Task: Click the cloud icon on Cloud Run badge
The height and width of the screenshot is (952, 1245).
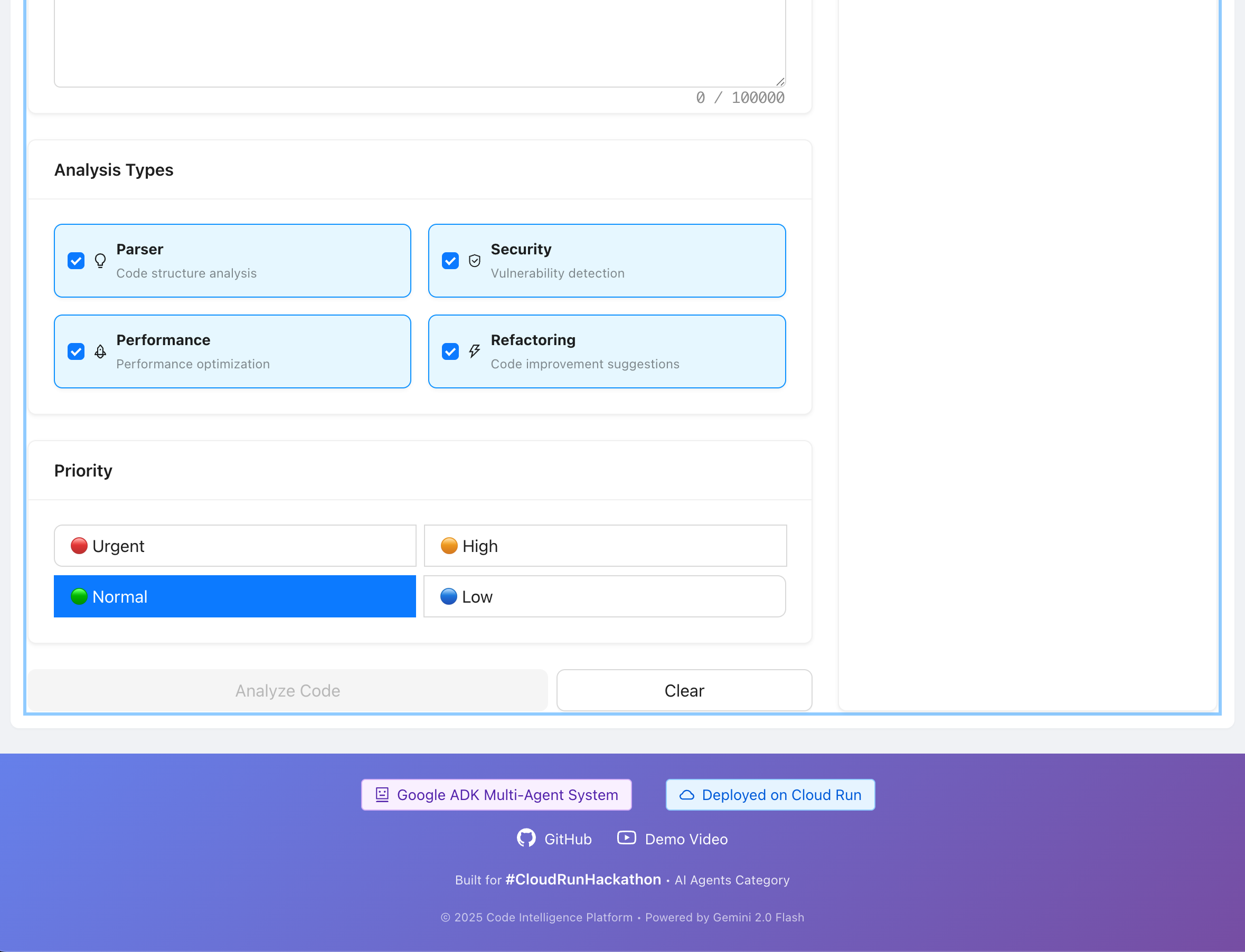Action: 686,795
